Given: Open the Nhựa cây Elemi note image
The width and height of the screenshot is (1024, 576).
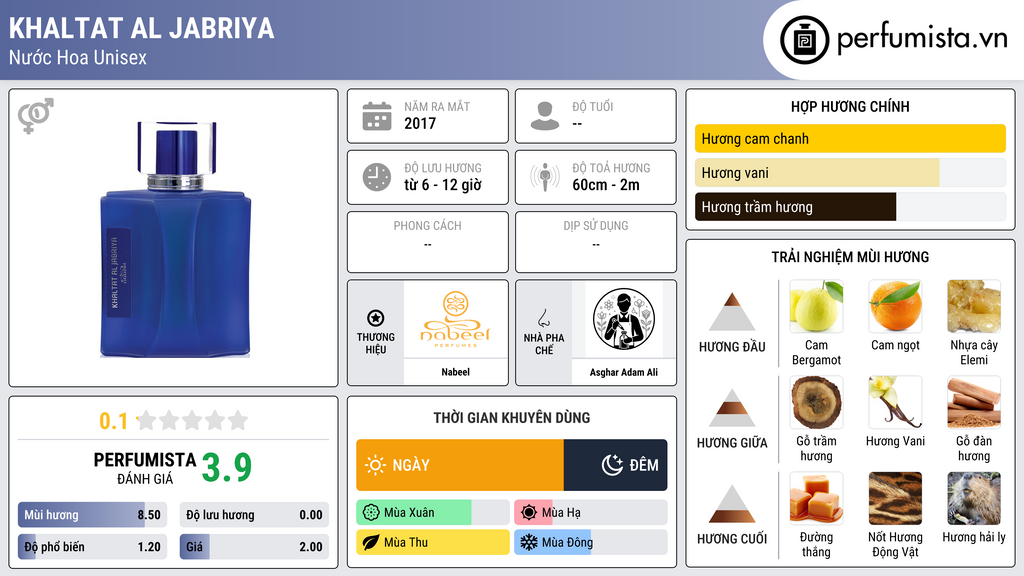Looking at the screenshot, I should point(974,306).
